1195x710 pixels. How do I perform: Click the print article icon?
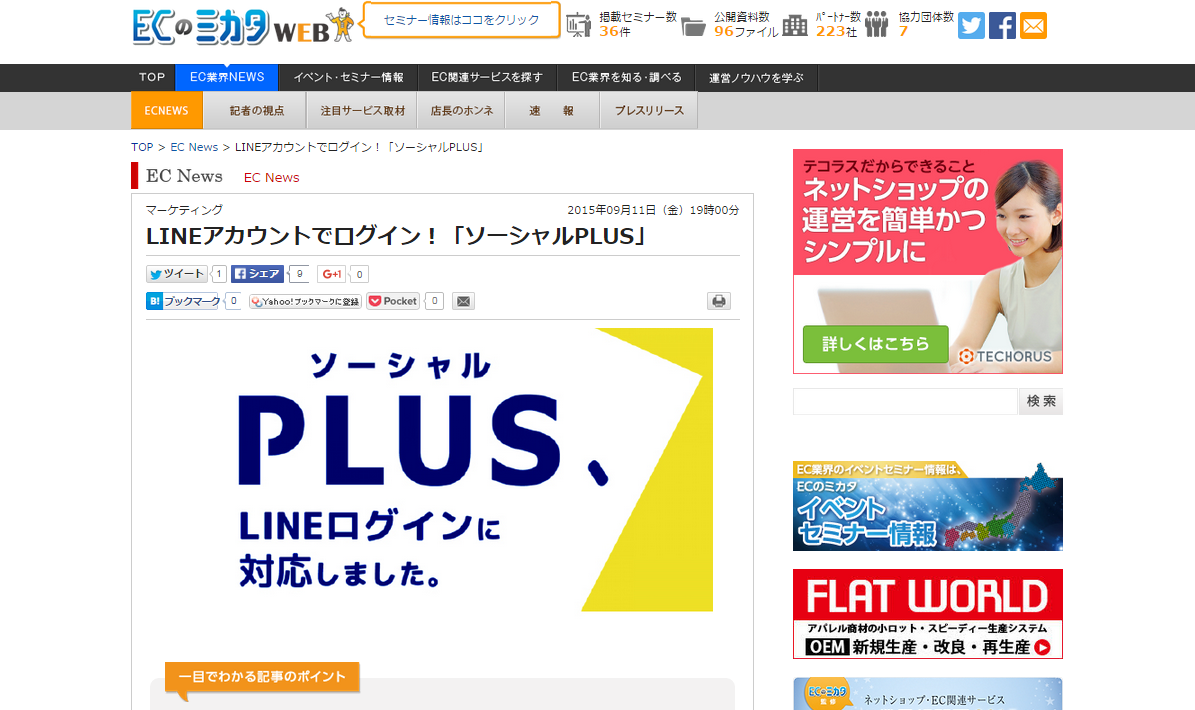coord(719,301)
